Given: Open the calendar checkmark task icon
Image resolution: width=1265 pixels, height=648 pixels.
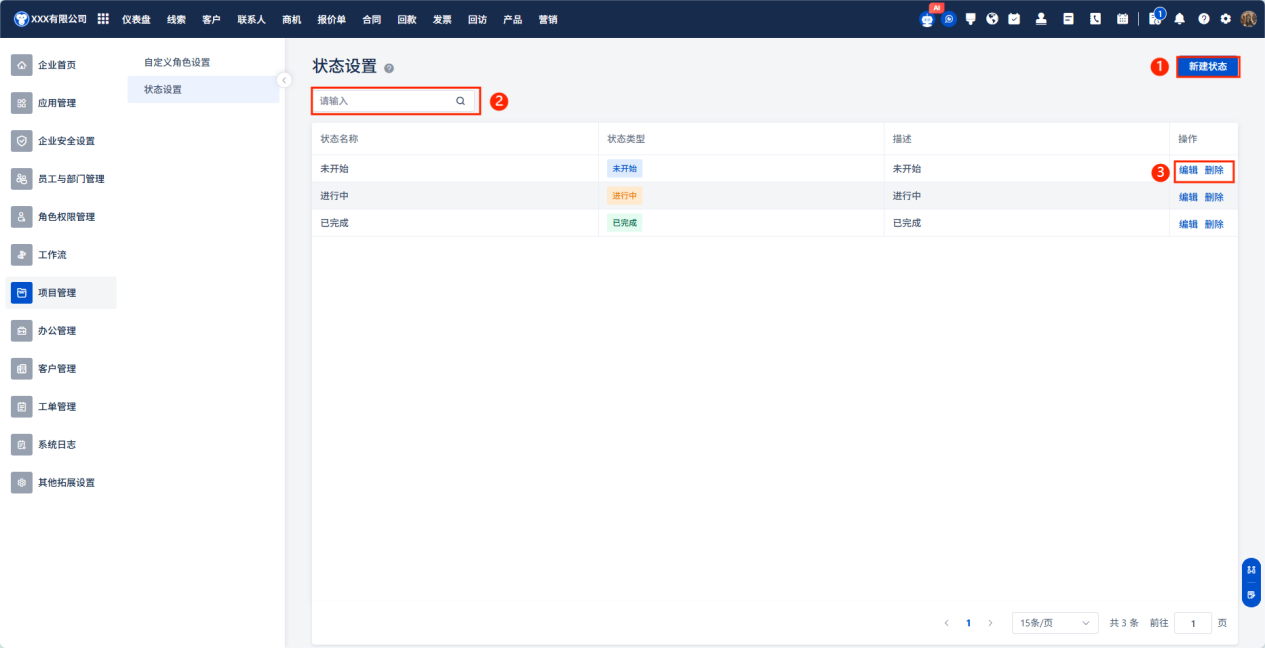Looking at the screenshot, I should click(1014, 19).
